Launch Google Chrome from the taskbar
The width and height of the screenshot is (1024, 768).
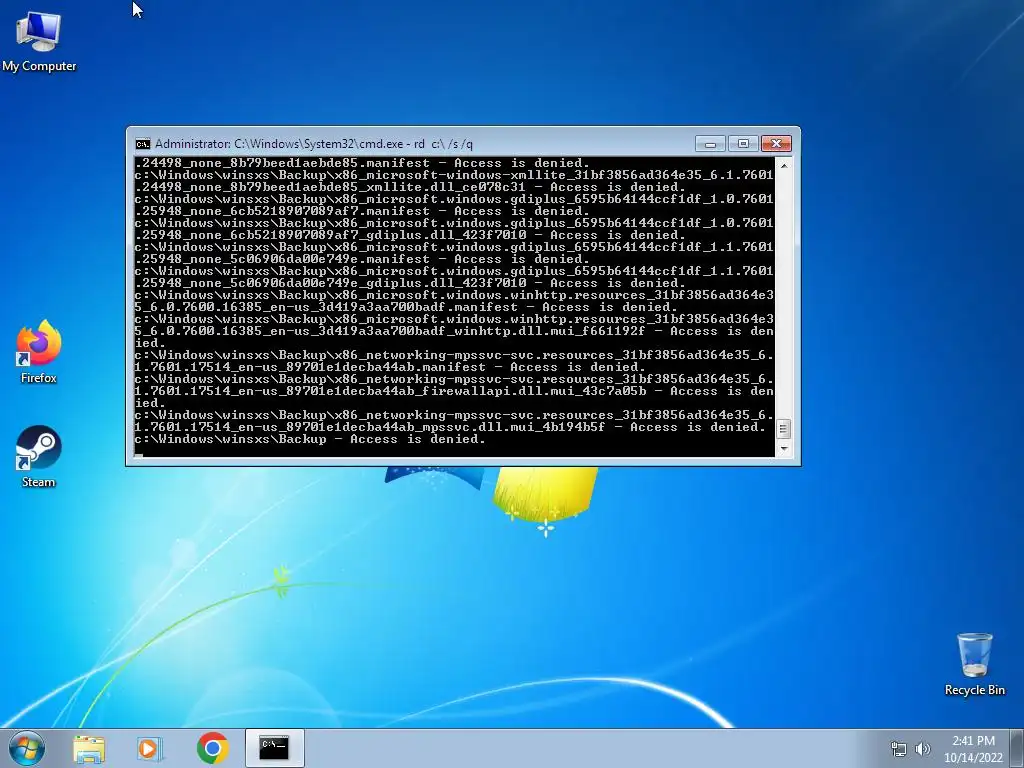pyautogui.click(x=212, y=748)
